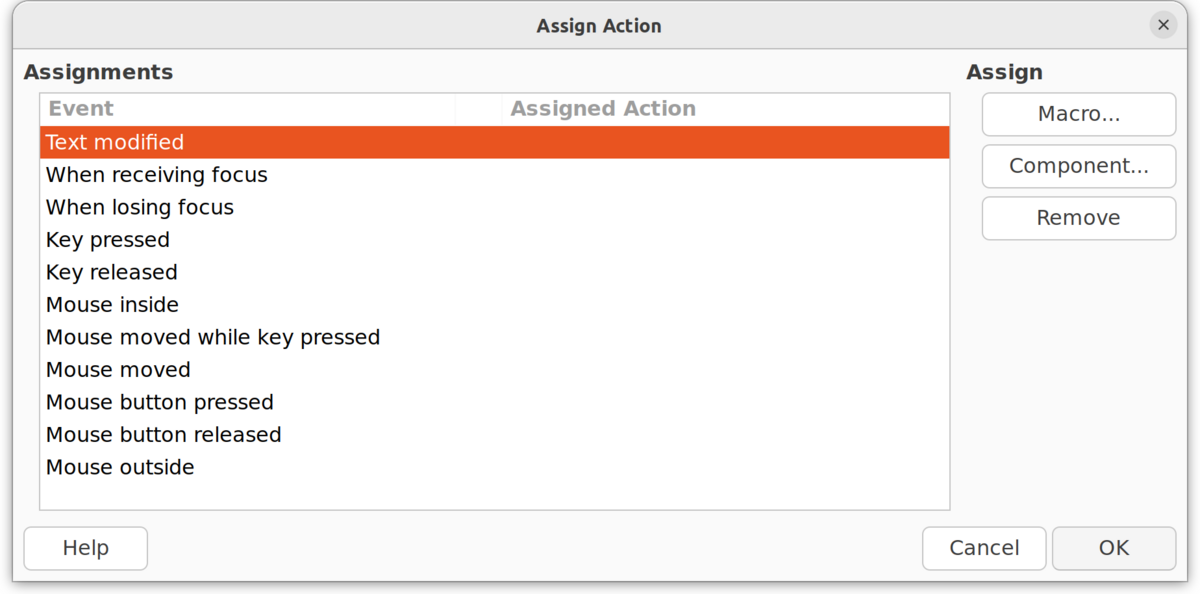The width and height of the screenshot is (1200, 594).
Task: Open the Component... assignment dialog
Action: click(1078, 166)
